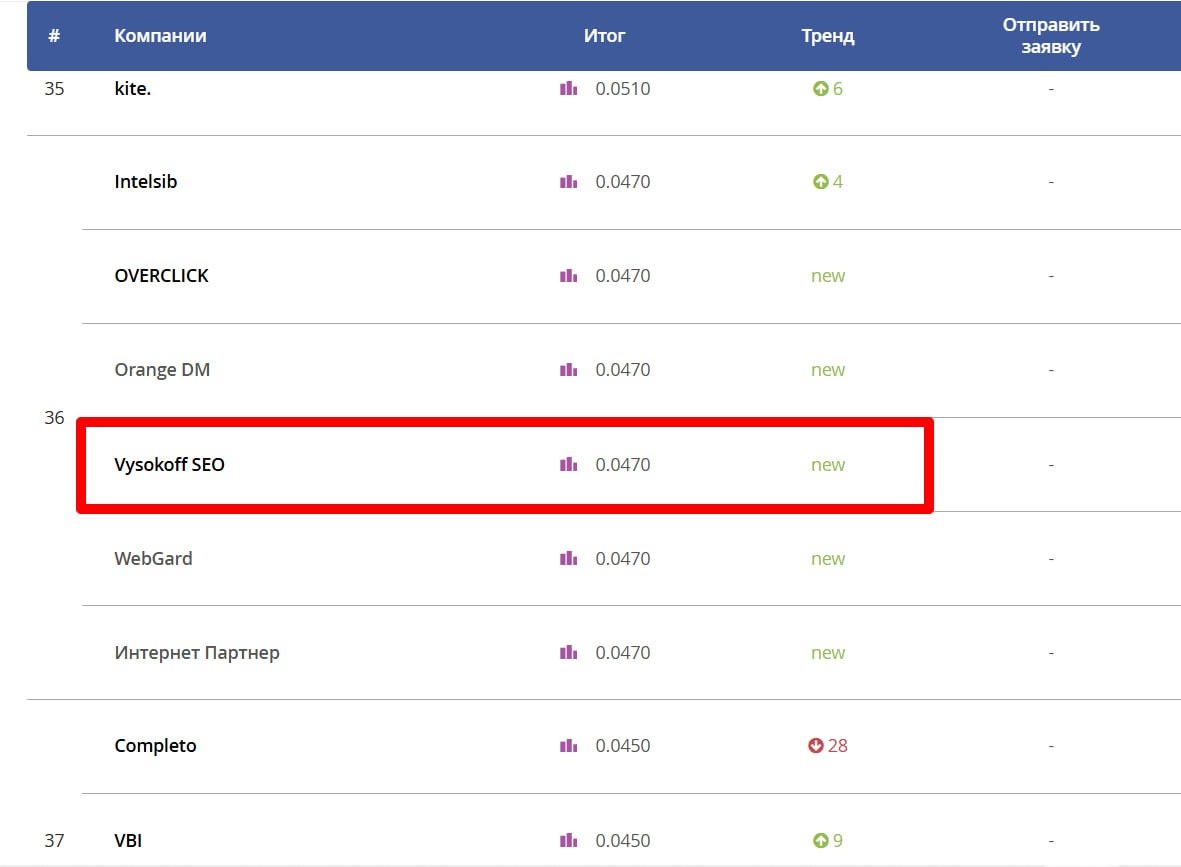Click the Orange DM company name
Viewport: 1181px width, 867px height.
(162, 370)
